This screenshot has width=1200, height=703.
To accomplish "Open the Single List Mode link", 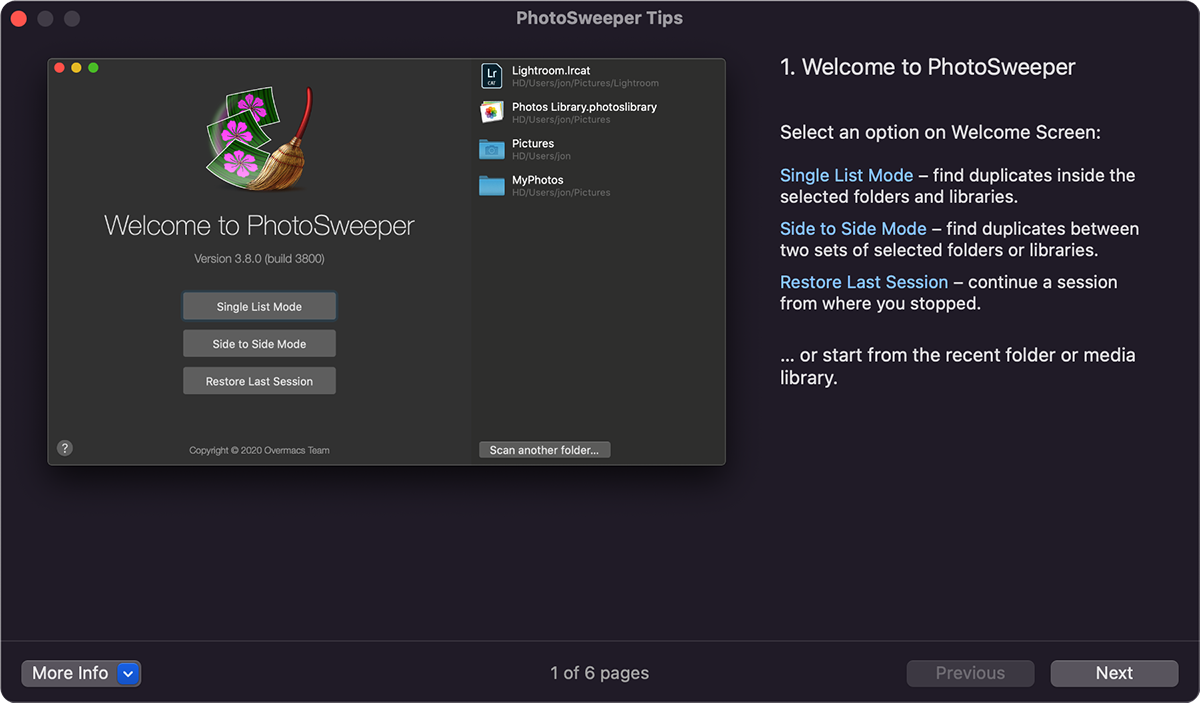I will point(846,175).
